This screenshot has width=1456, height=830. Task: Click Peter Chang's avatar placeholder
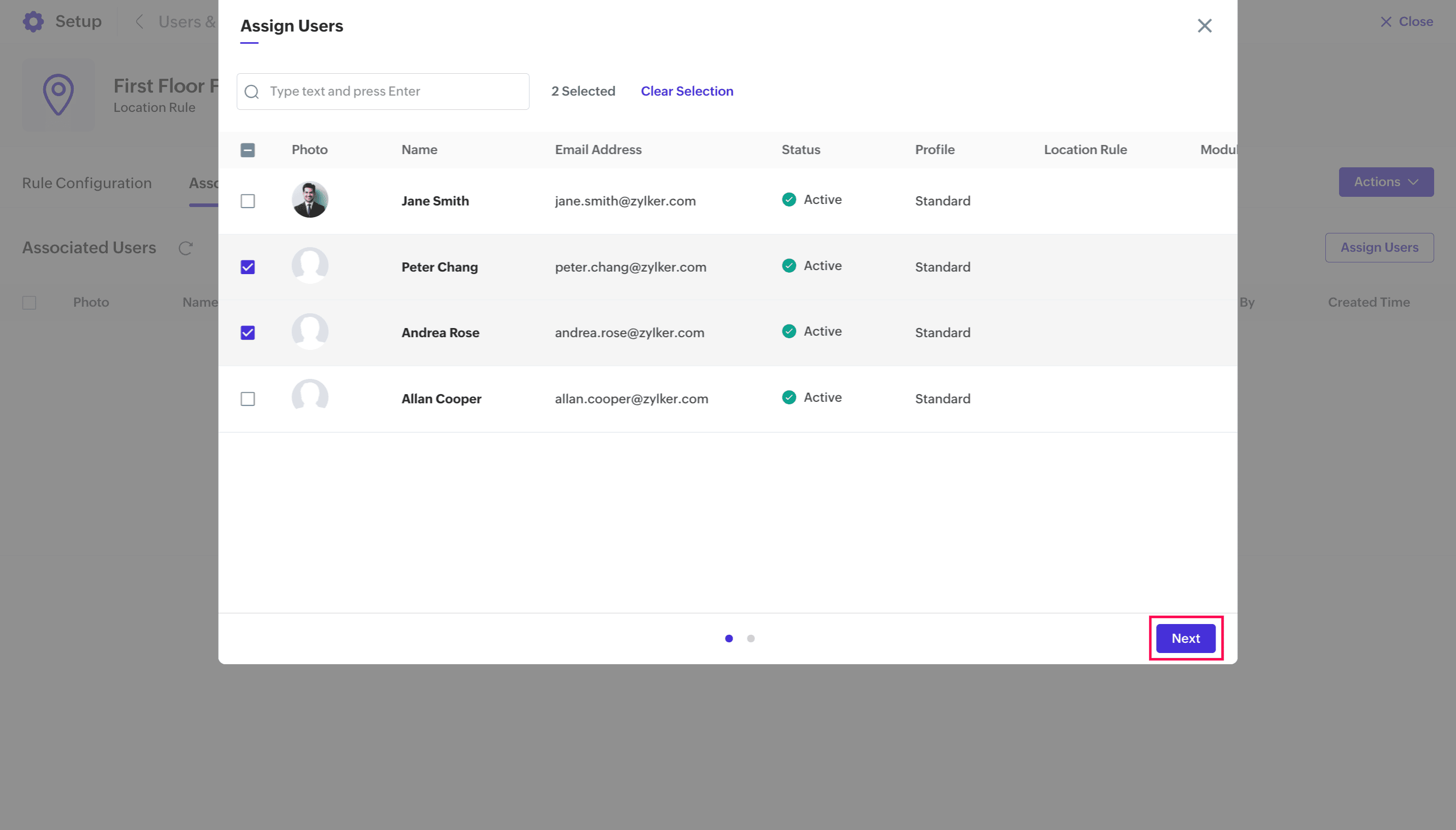point(310,266)
